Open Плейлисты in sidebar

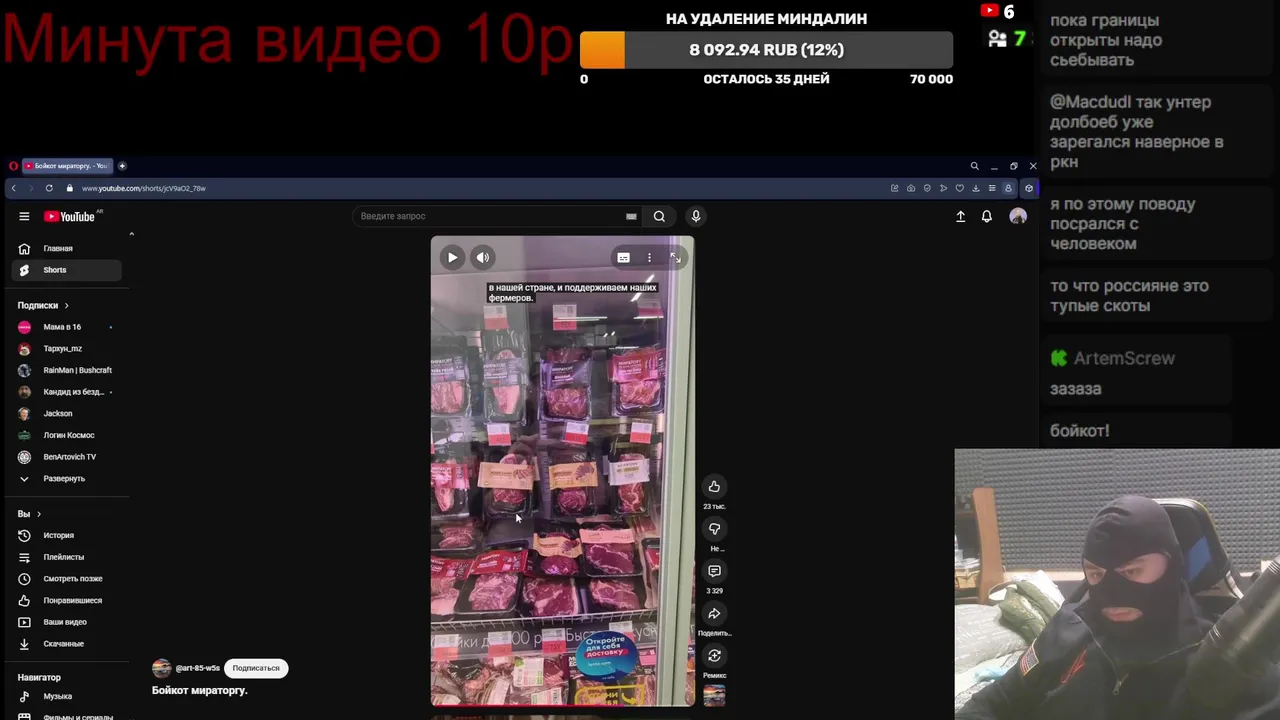67,557
